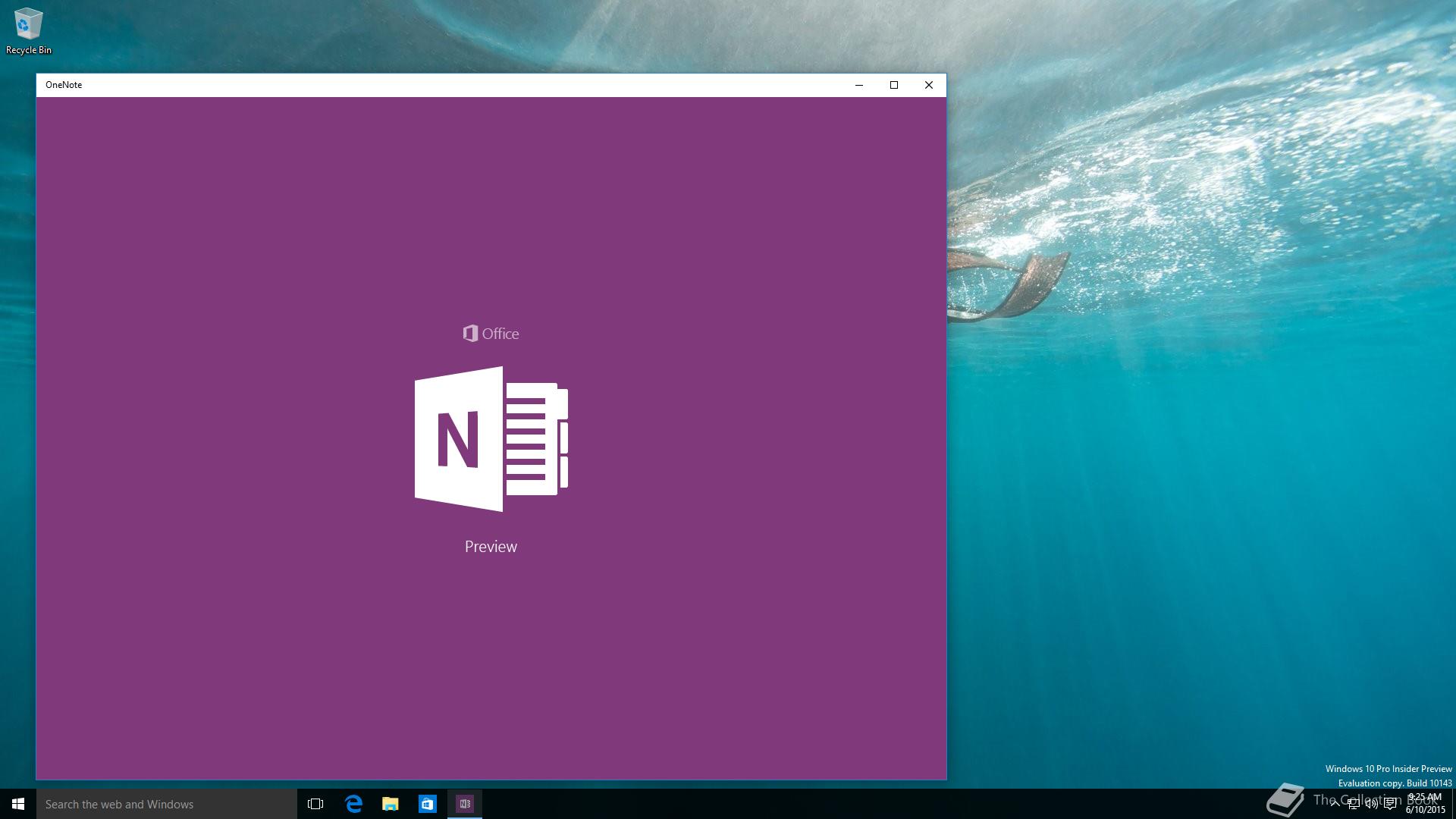Select the OneNote taskbar button
Viewport: 1456px width, 819px height.
tap(465, 804)
